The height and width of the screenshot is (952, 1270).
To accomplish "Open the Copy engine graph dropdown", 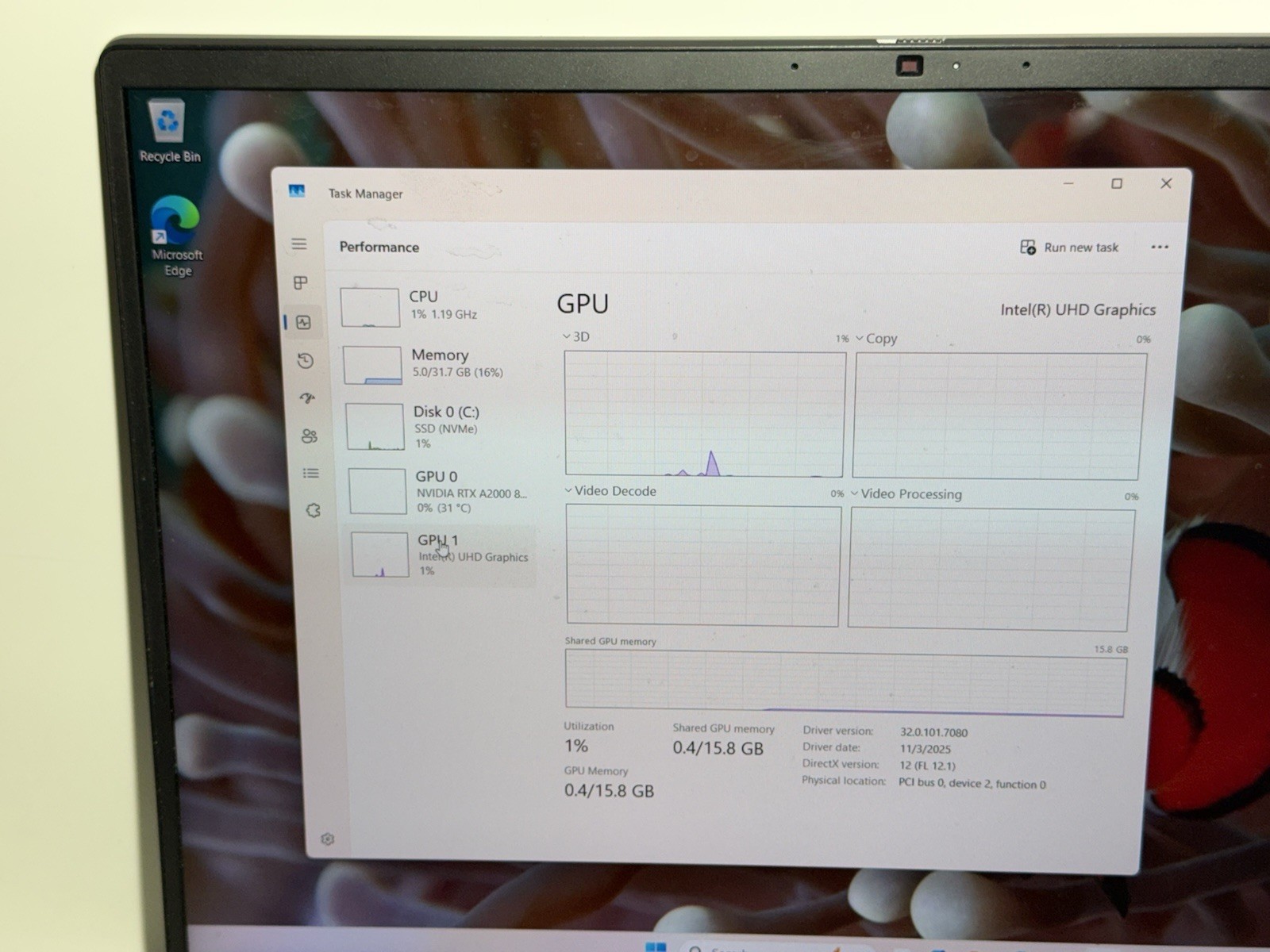I will [x=876, y=338].
